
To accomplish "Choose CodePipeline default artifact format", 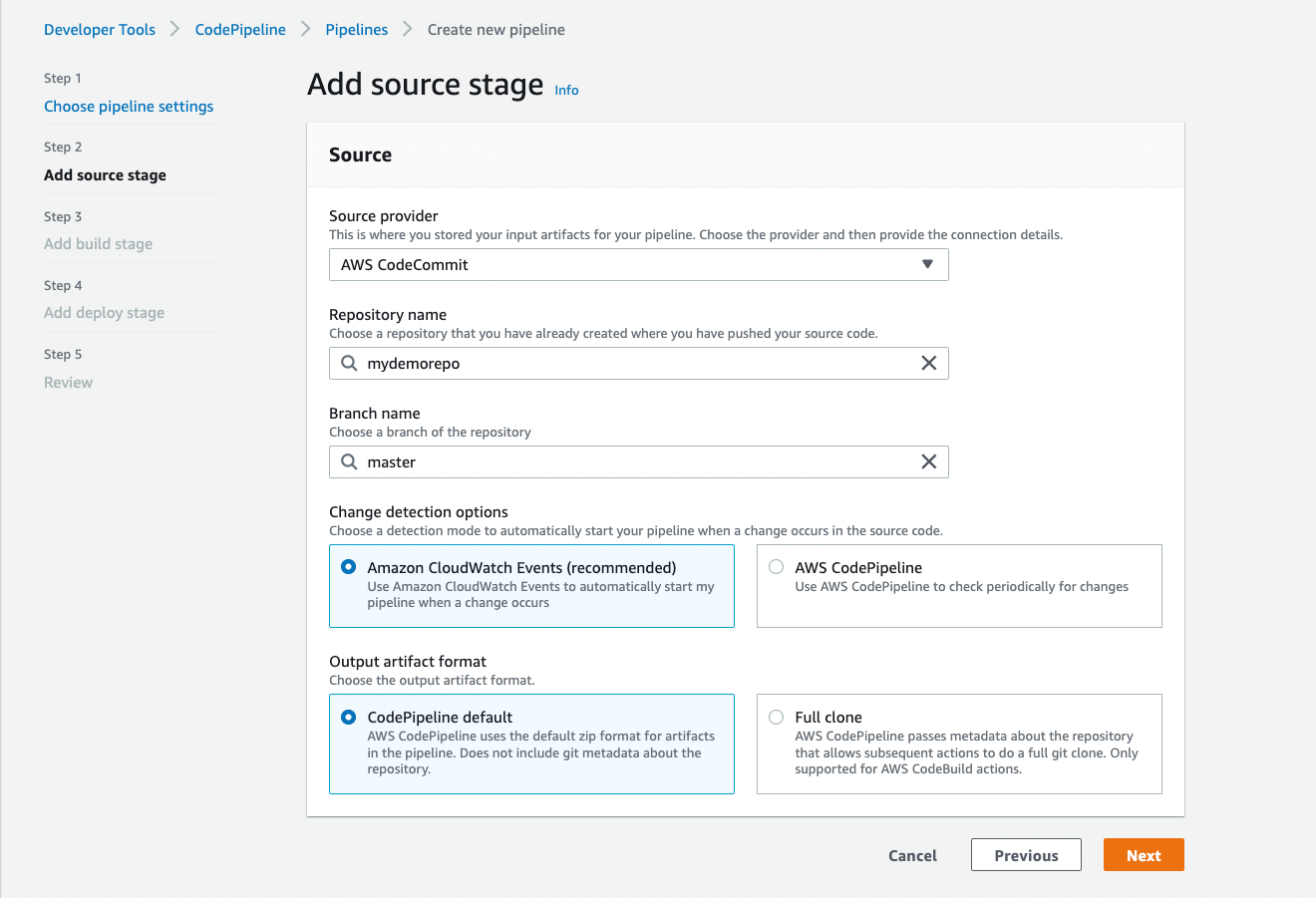I will 348,717.
